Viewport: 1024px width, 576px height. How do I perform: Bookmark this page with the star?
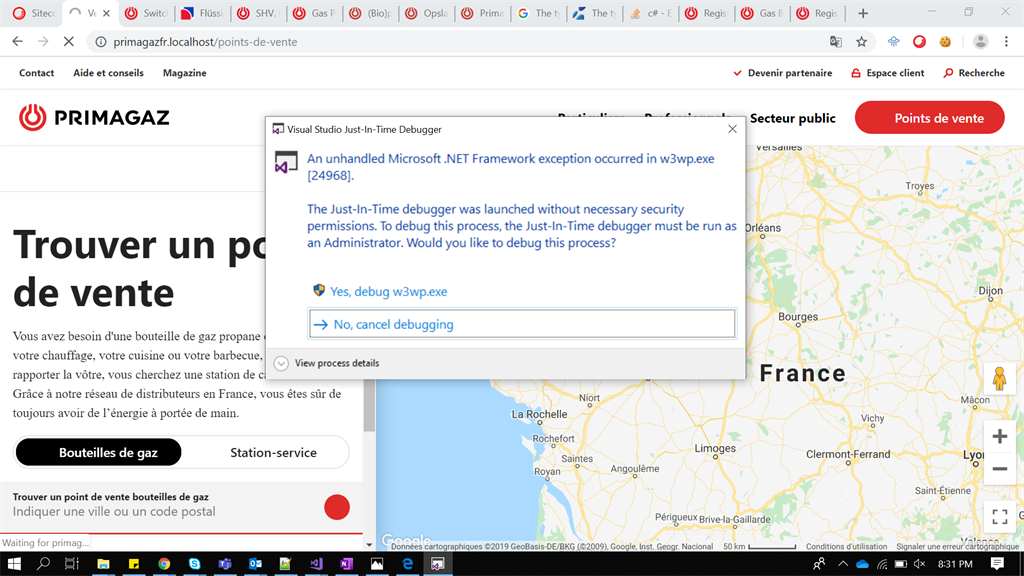[x=861, y=42]
